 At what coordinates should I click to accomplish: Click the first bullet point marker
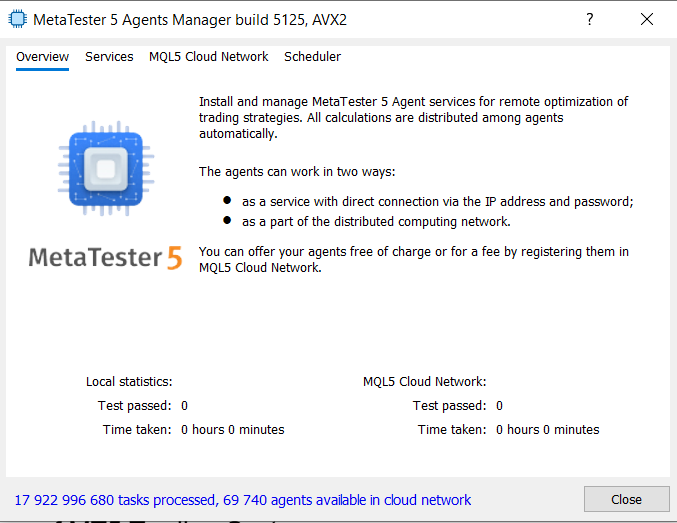click(x=227, y=200)
